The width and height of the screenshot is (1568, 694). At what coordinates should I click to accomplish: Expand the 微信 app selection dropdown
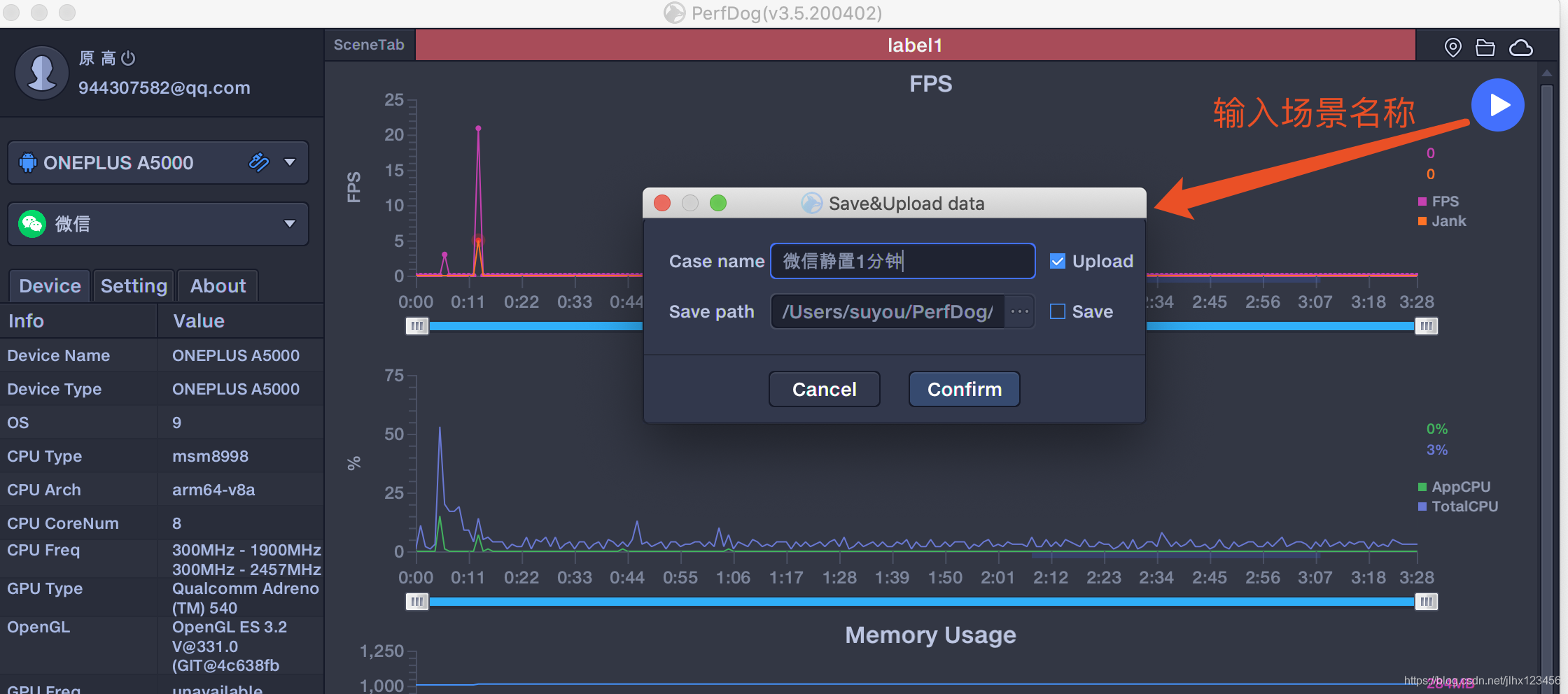[x=290, y=224]
